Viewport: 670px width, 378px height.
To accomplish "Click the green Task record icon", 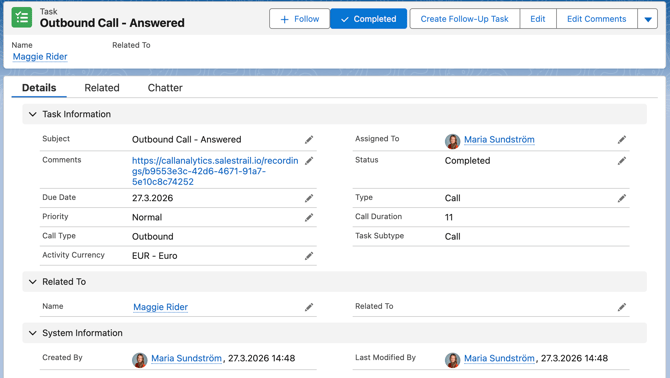I will (21, 18).
